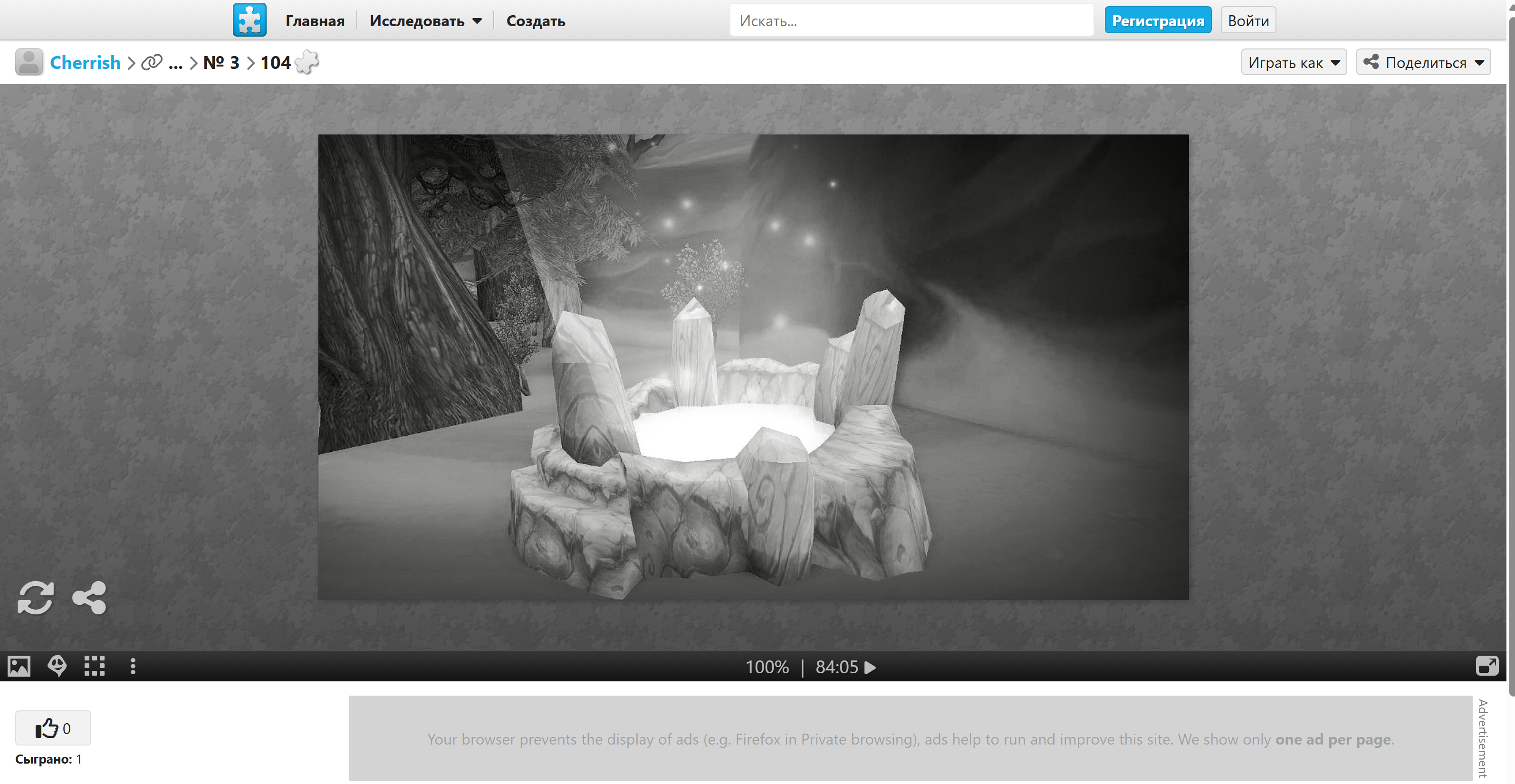The image size is (1515, 784).
Task: Click the Войти button
Action: click(x=1247, y=20)
